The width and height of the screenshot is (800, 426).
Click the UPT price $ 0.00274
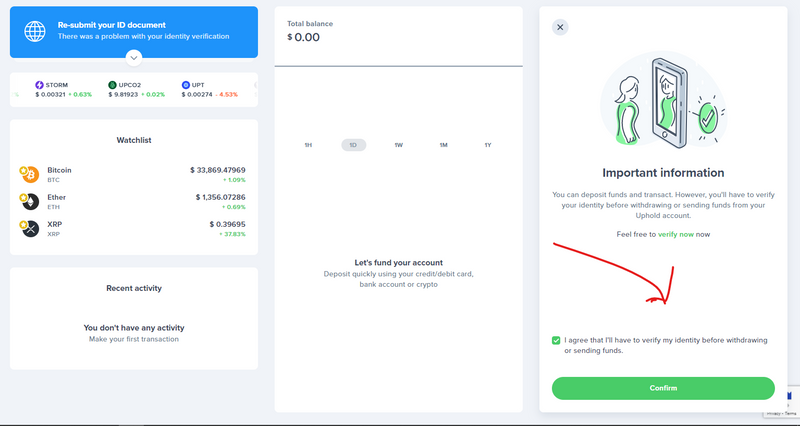point(197,94)
